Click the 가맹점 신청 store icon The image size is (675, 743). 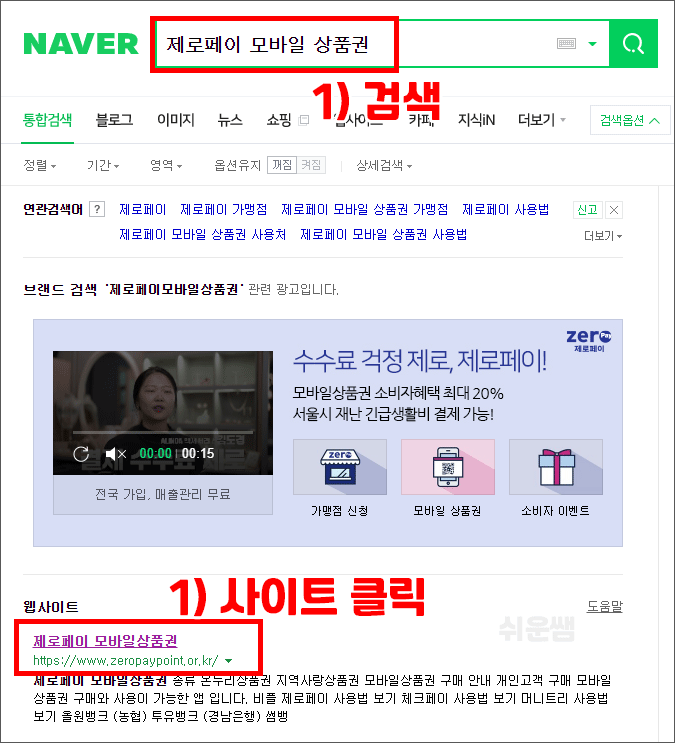[x=340, y=467]
